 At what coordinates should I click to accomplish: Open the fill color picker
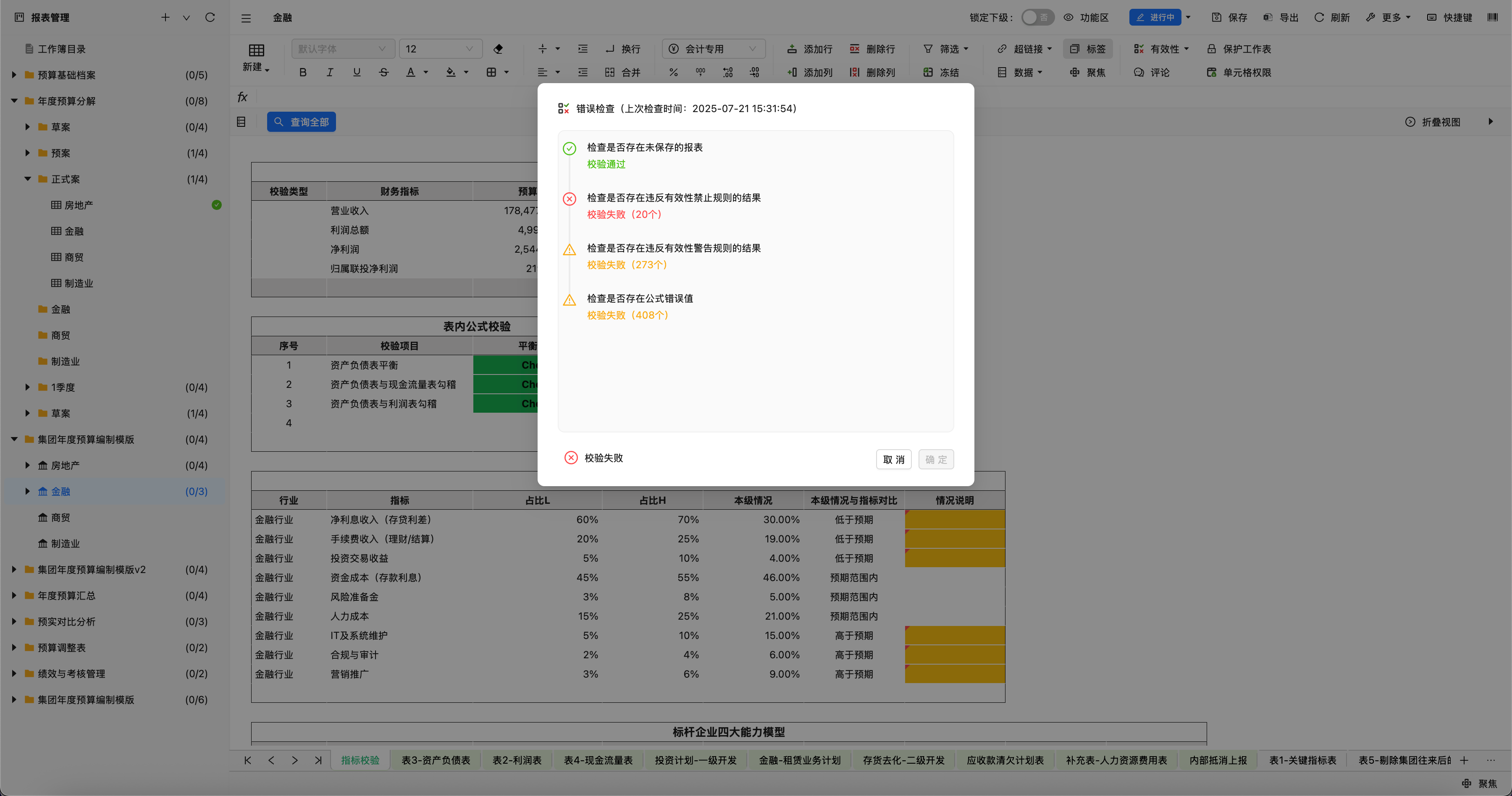465,72
